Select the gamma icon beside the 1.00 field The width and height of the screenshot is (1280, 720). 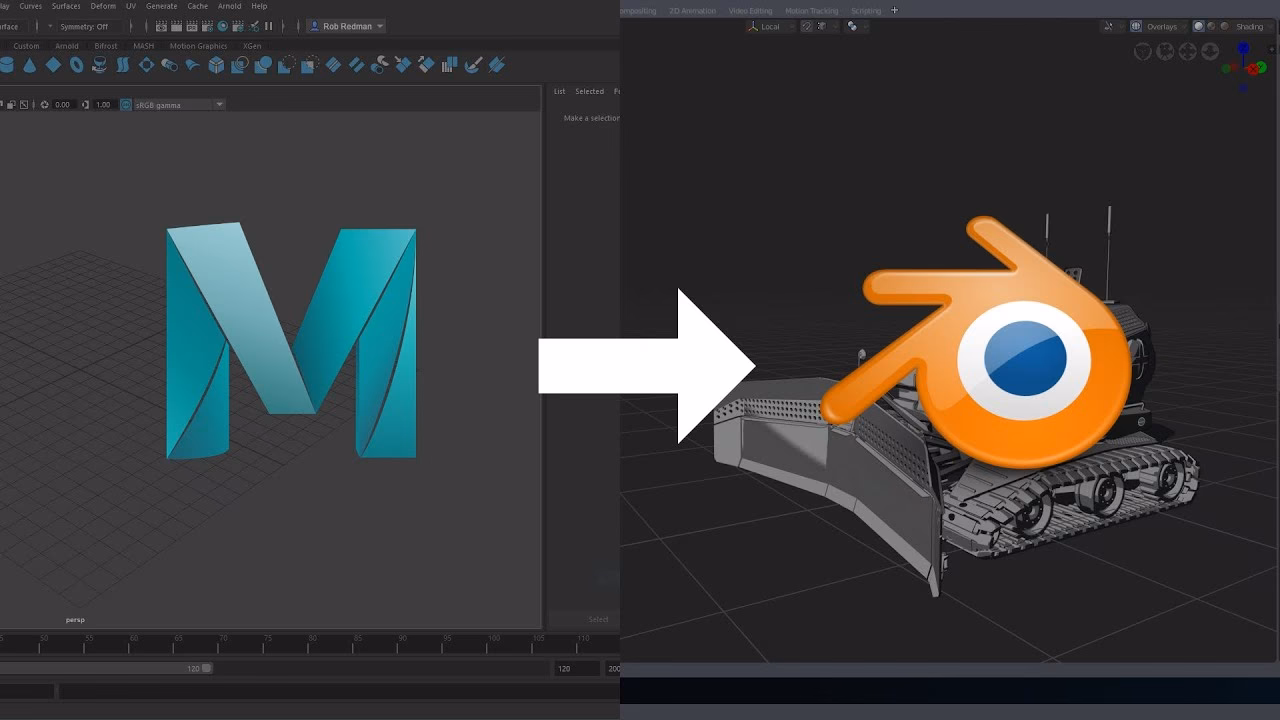coord(86,104)
